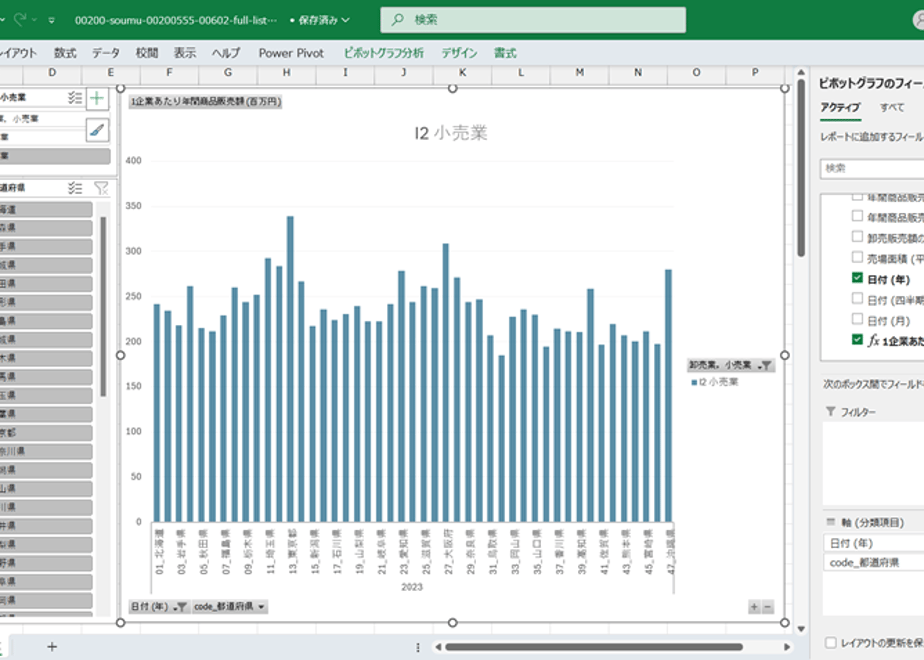The image size is (924, 660).
Task: Open the 日付 (年) field button on the chart
Action: coord(159,606)
